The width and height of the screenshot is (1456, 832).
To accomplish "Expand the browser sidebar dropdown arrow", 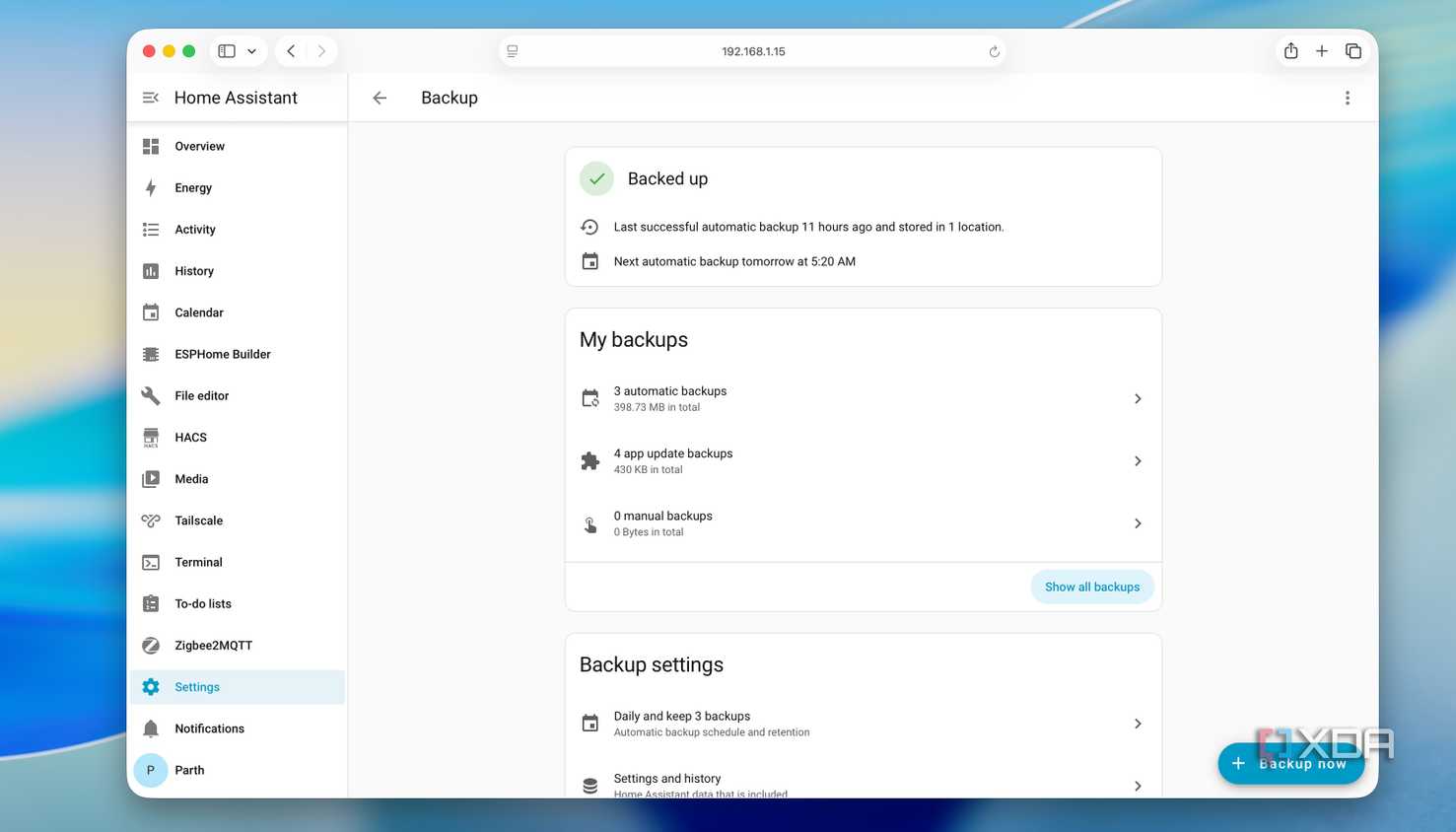I will [x=251, y=51].
